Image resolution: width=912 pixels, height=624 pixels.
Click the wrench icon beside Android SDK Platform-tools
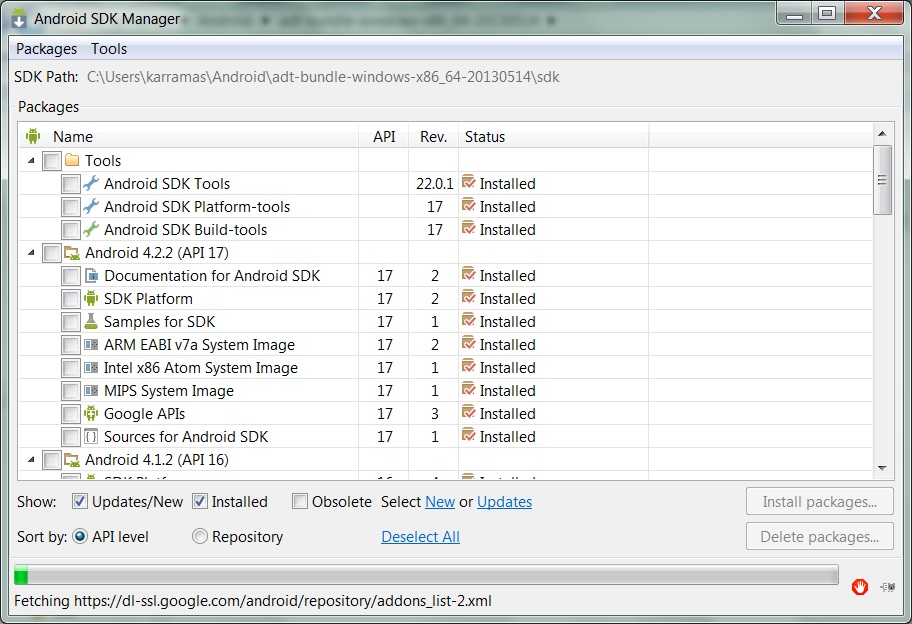[x=91, y=206]
